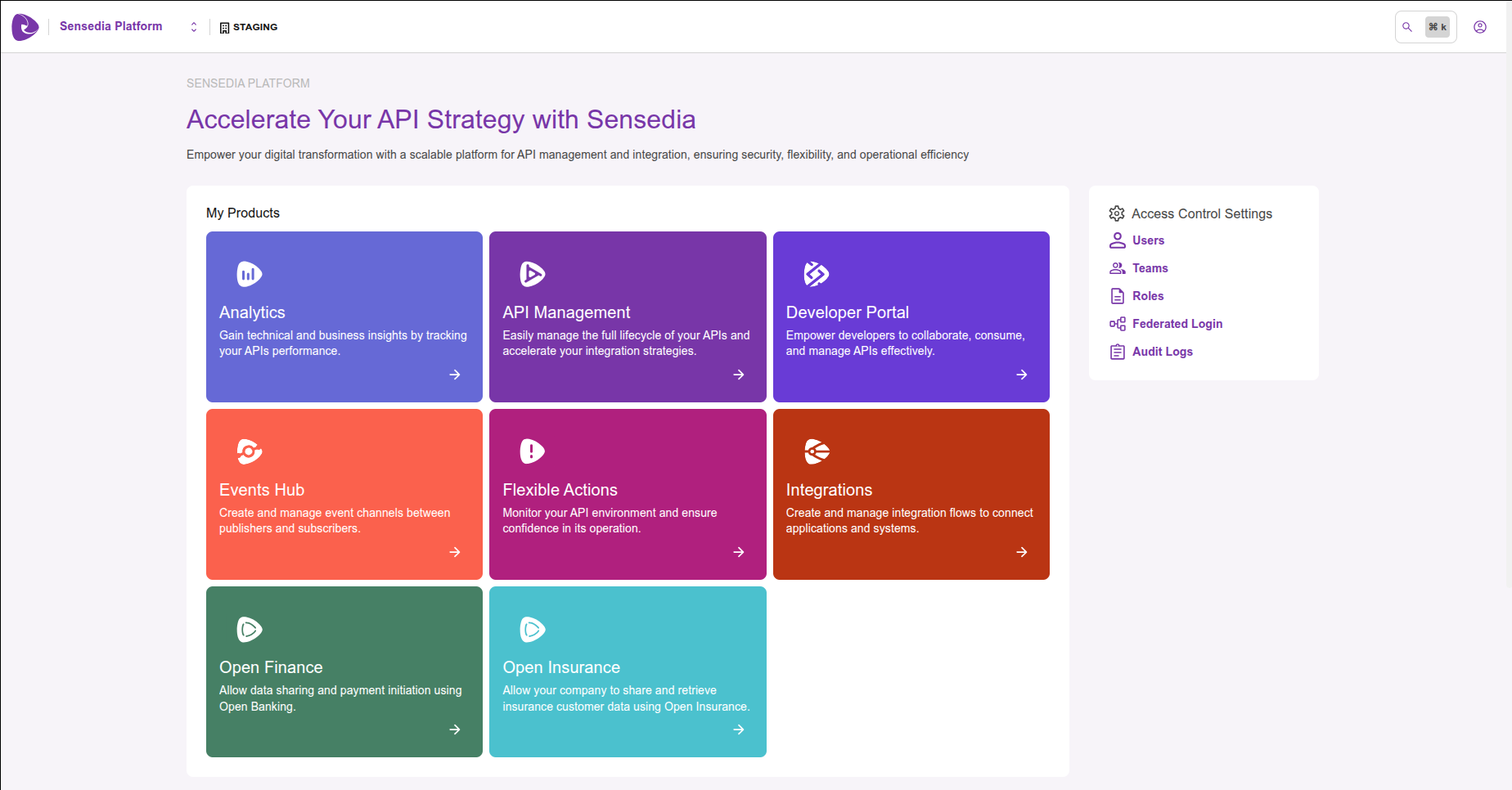Go to the Teams settings link
The image size is (1512, 790).
click(1149, 268)
